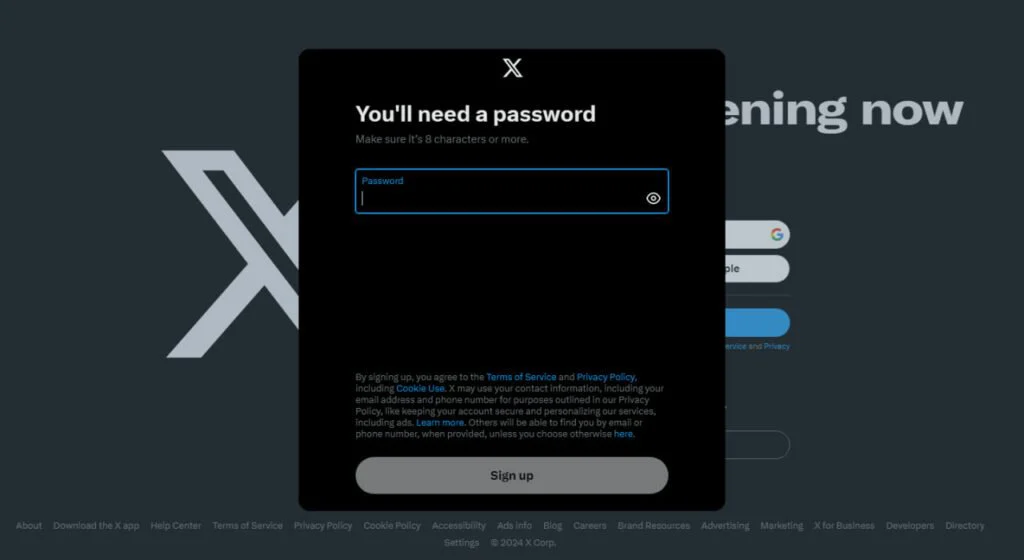1024x560 pixels.
Task: Focus the Password input field
Action: pyautogui.click(x=512, y=191)
